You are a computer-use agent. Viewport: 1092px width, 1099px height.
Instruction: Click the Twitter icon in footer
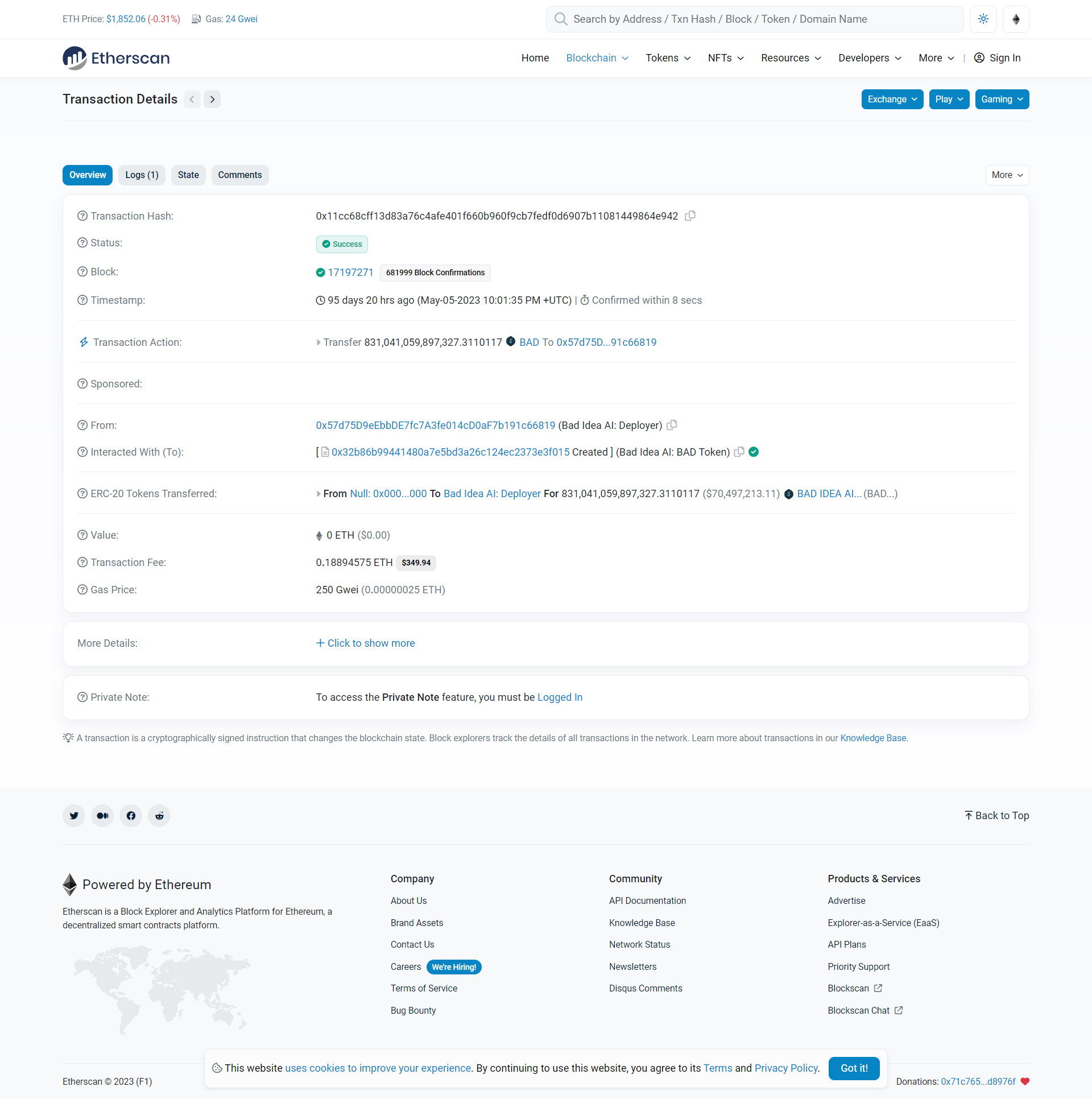(x=74, y=816)
